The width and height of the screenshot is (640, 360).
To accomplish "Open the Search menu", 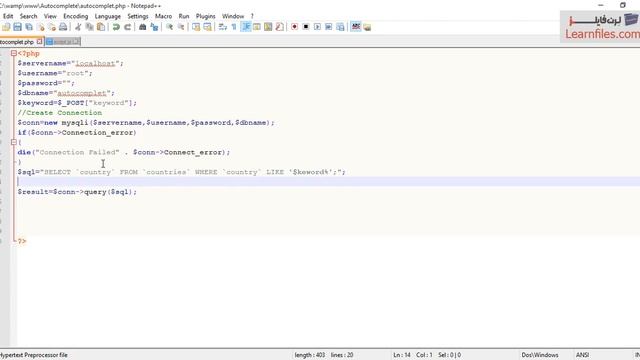I will point(29,16).
